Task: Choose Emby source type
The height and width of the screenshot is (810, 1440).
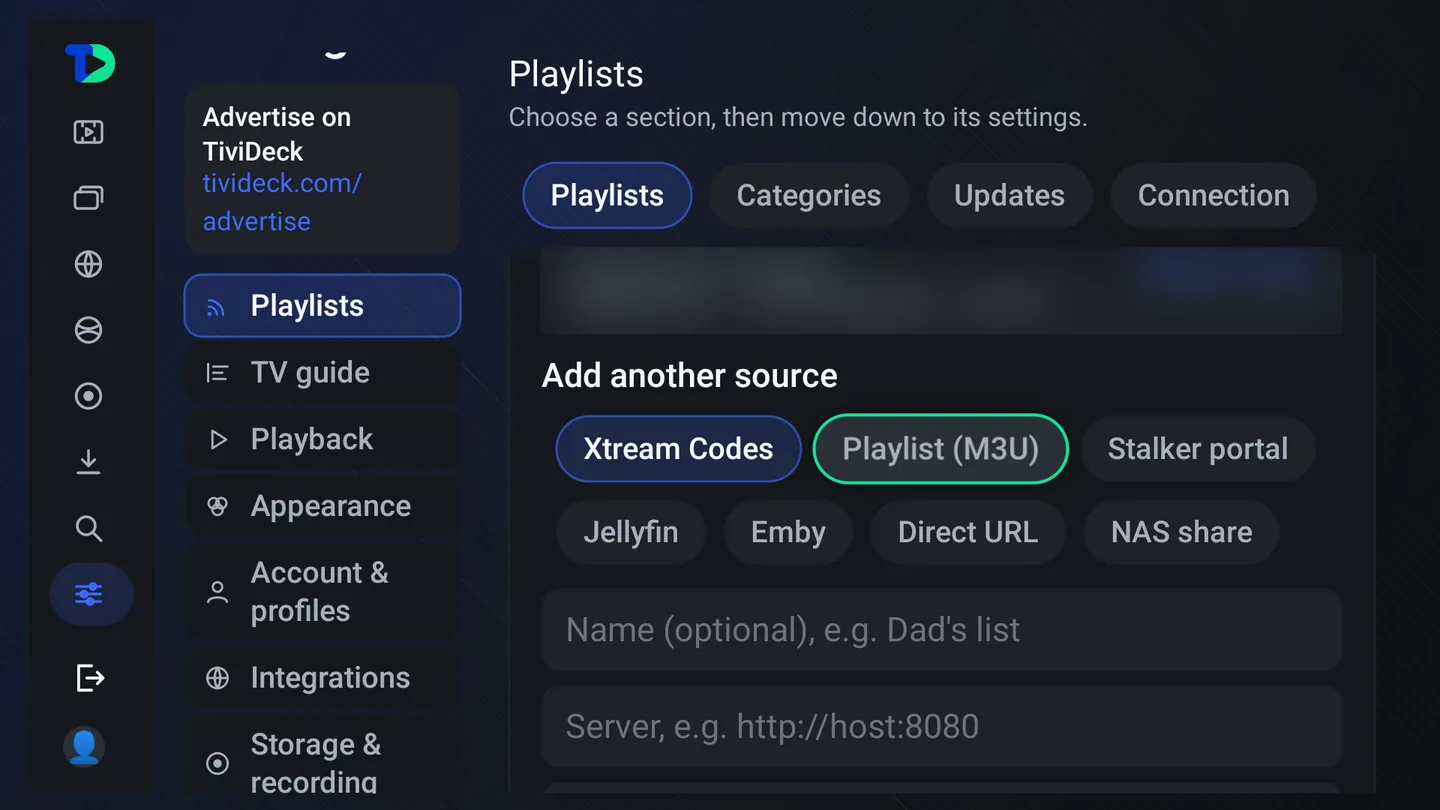Action: (788, 532)
